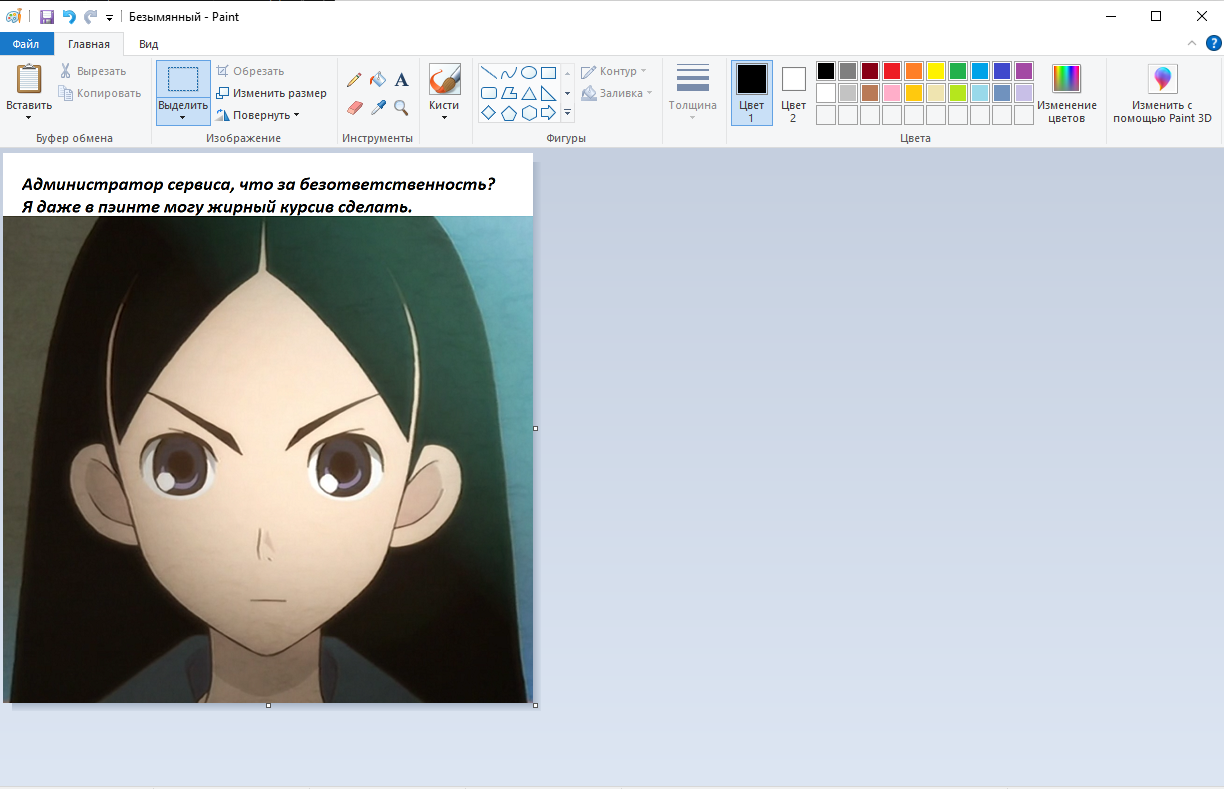Pick the lime color swatch
1224x789 pixels.
pyautogui.click(x=958, y=93)
